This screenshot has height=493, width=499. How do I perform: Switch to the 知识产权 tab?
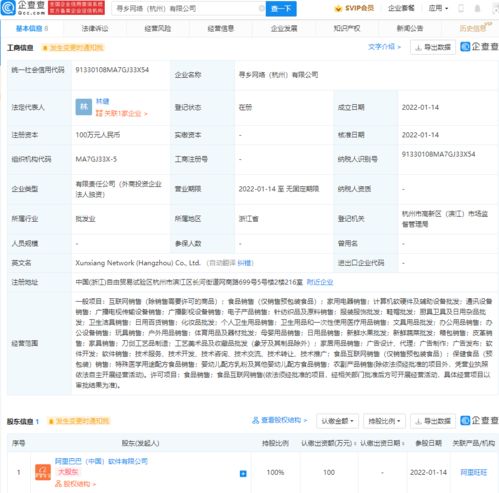pos(347,29)
